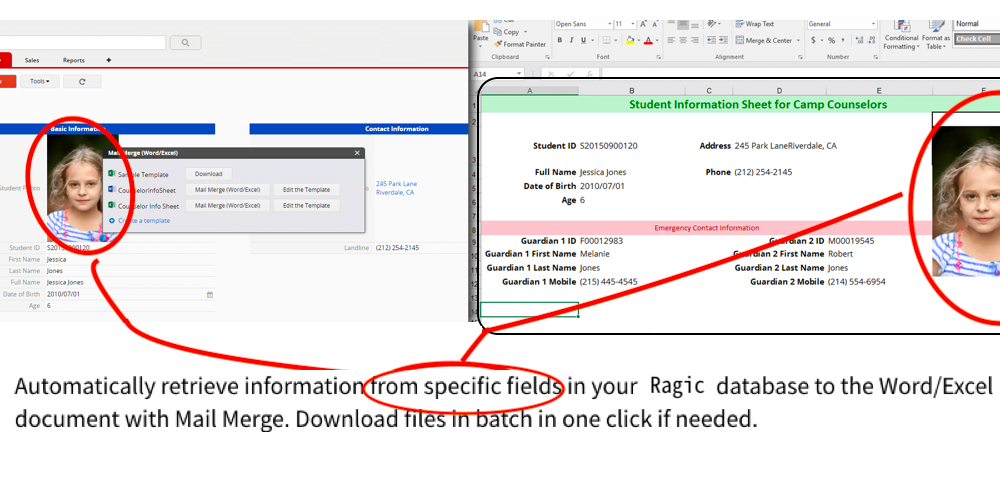Click the Paste button in Excel
1000x500 pixels.
click(481, 32)
